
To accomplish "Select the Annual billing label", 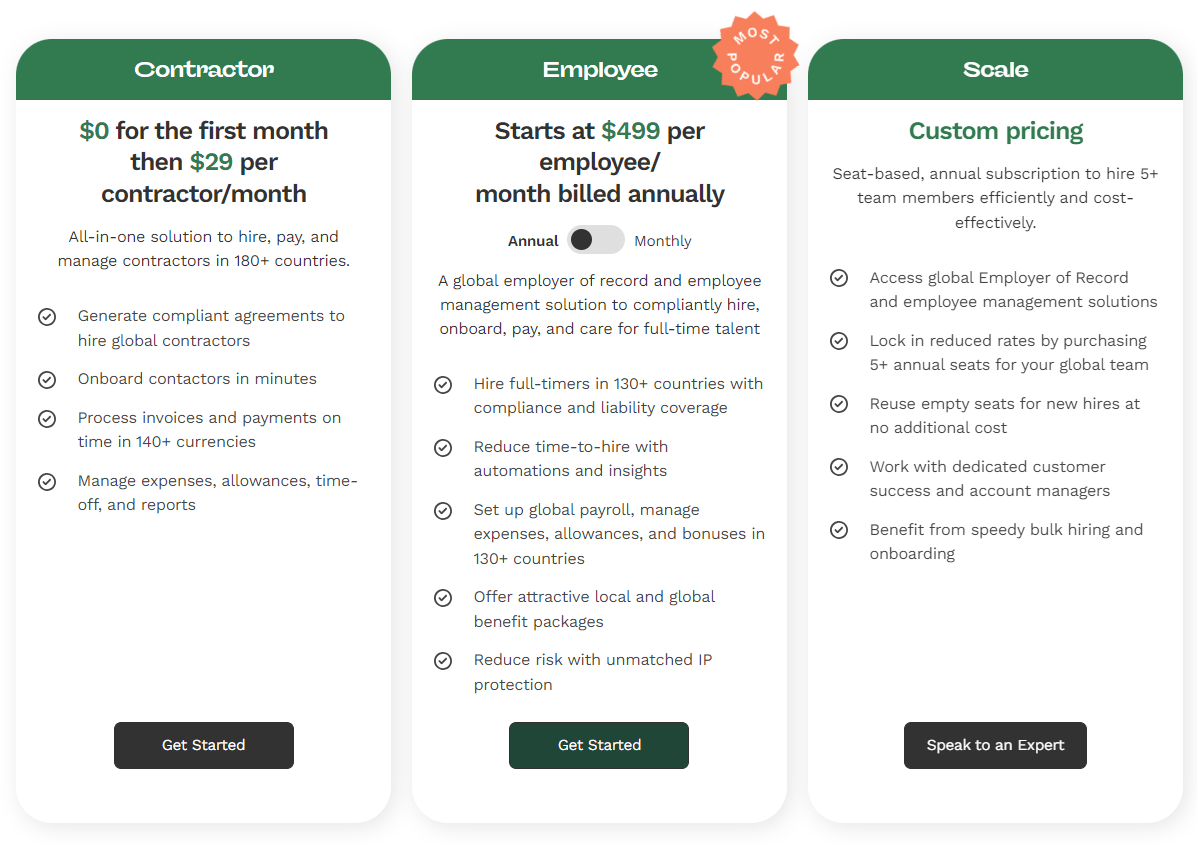I will tap(533, 241).
